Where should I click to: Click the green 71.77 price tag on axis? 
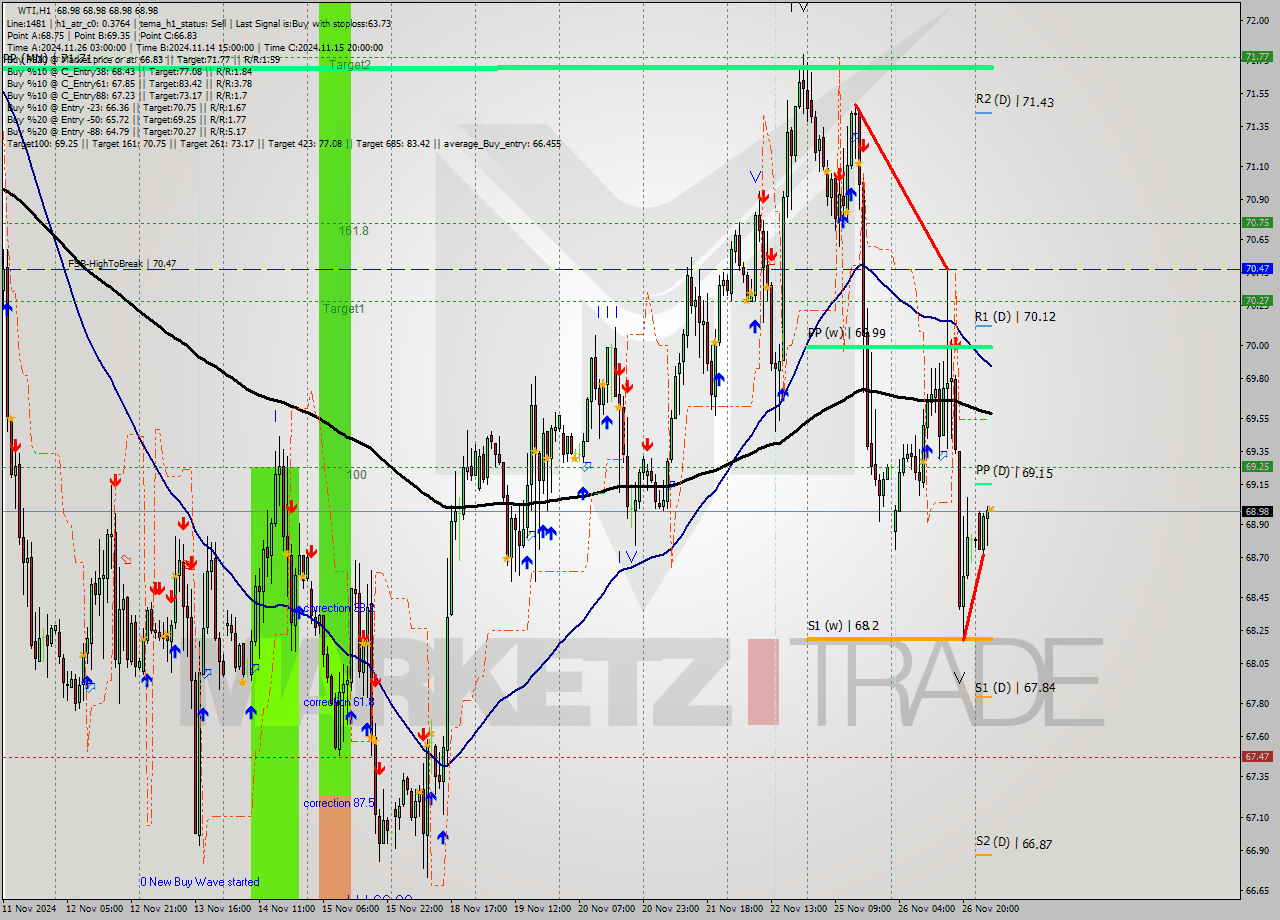click(1257, 57)
